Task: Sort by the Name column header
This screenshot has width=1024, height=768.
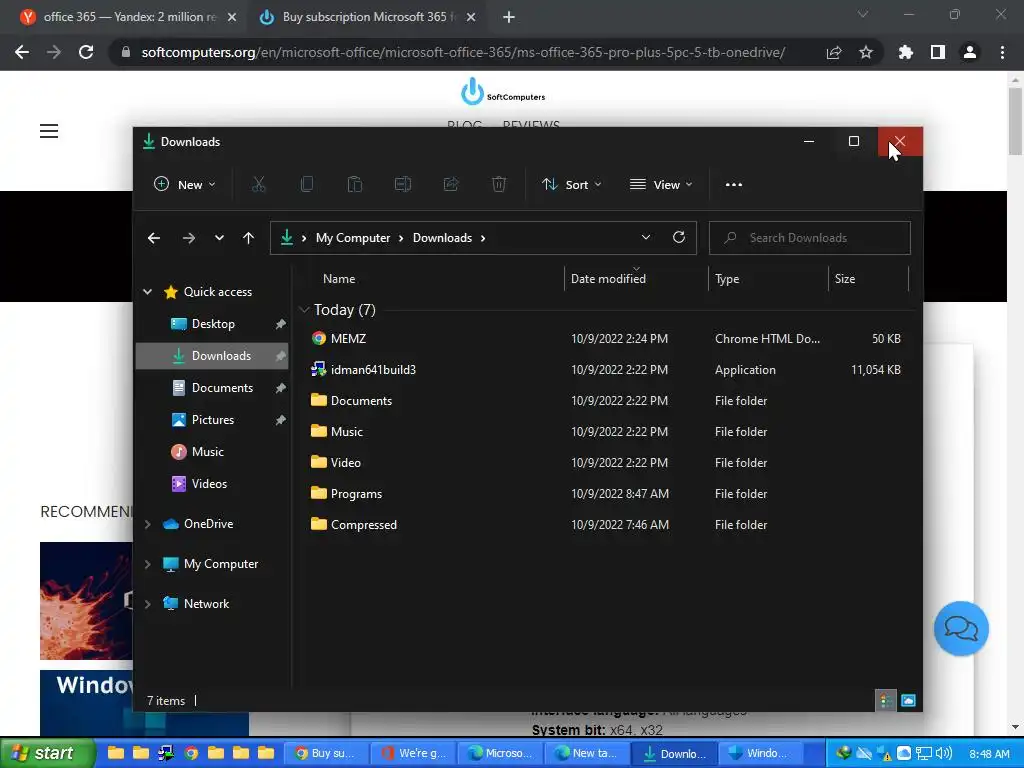Action: pyautogui.click(x=339, y=279)
